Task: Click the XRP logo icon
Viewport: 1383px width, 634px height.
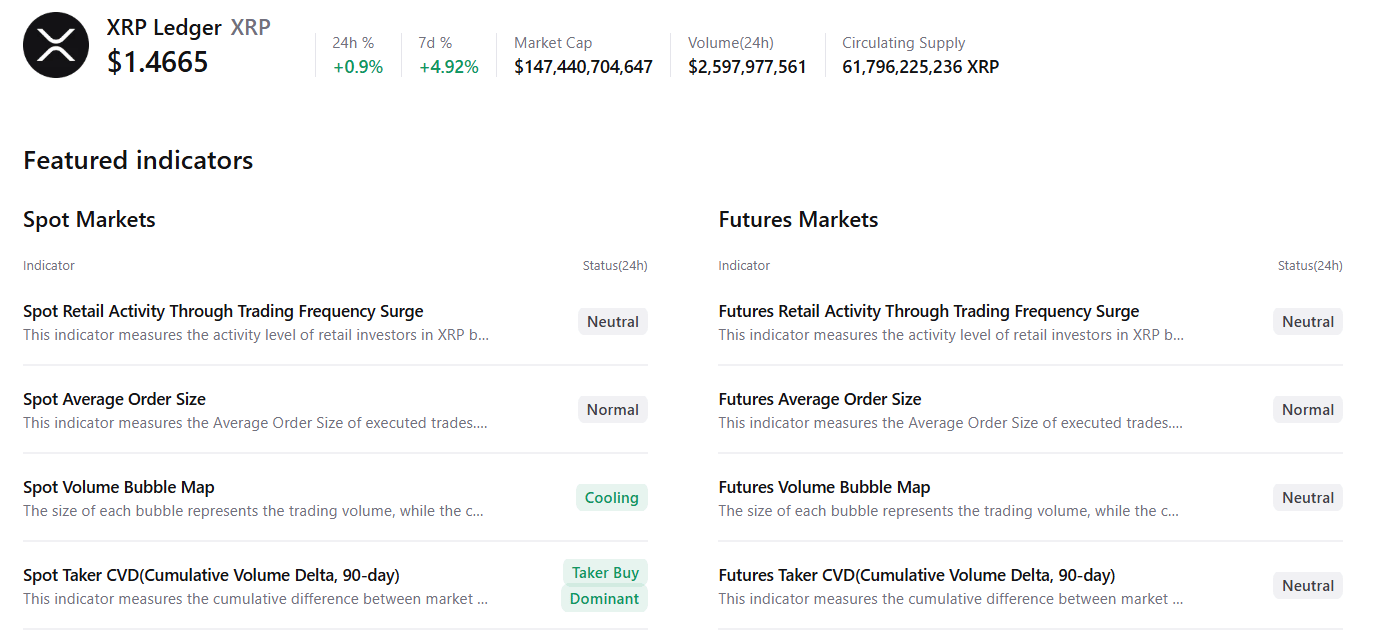Action: 56,45
